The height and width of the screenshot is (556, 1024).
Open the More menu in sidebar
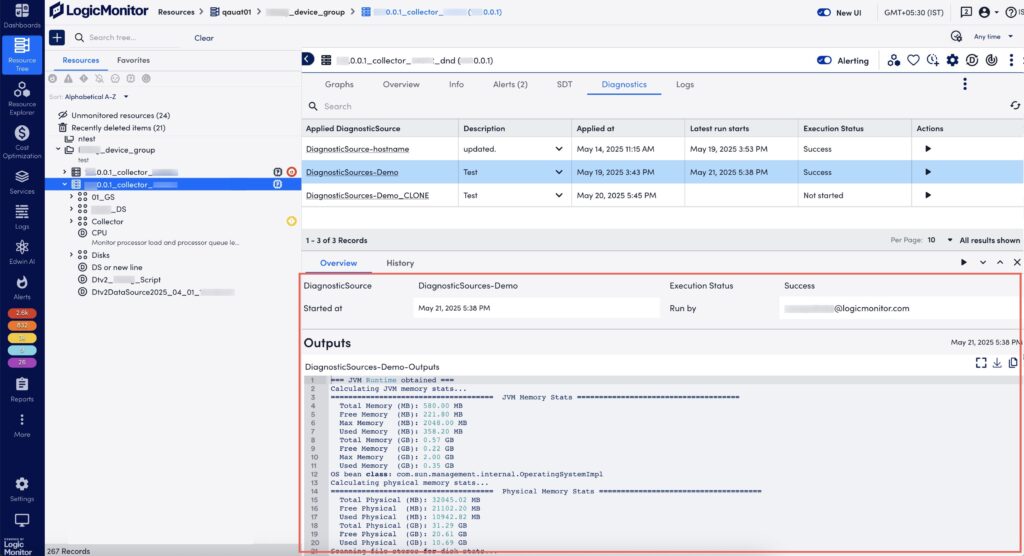tap(22, 425)
